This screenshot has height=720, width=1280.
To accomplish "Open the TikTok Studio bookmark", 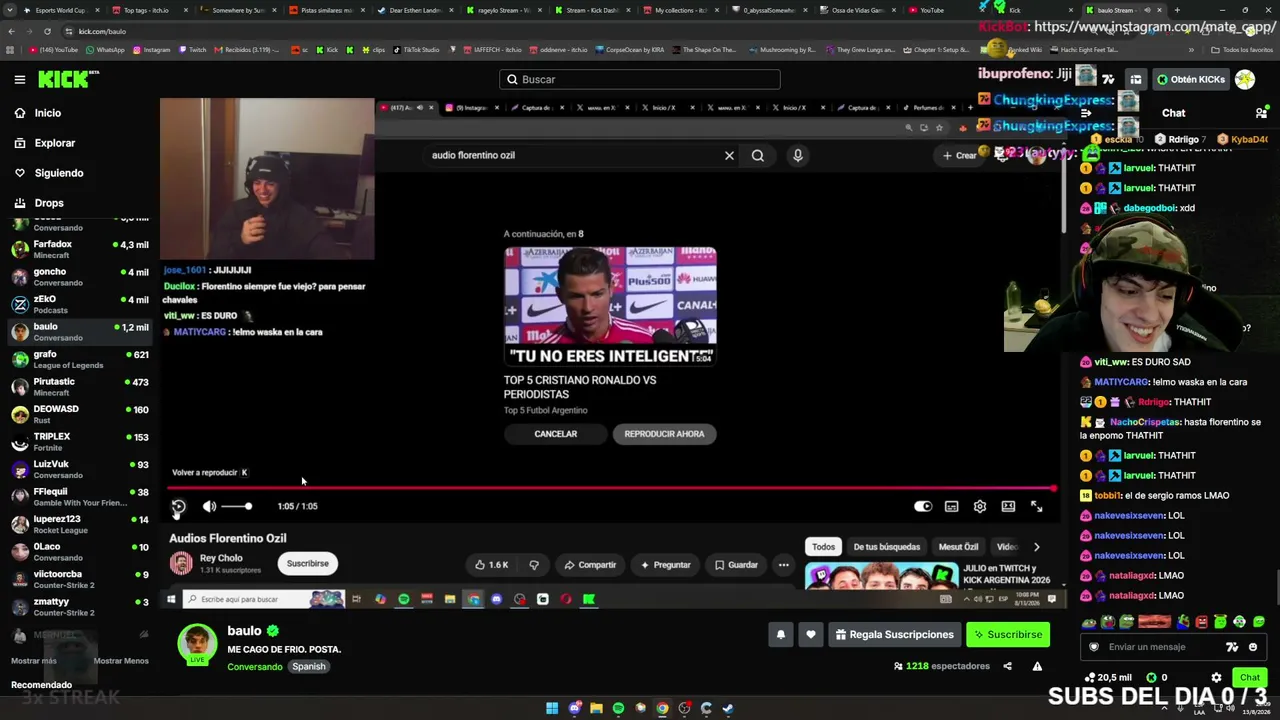I will point(417,50).
